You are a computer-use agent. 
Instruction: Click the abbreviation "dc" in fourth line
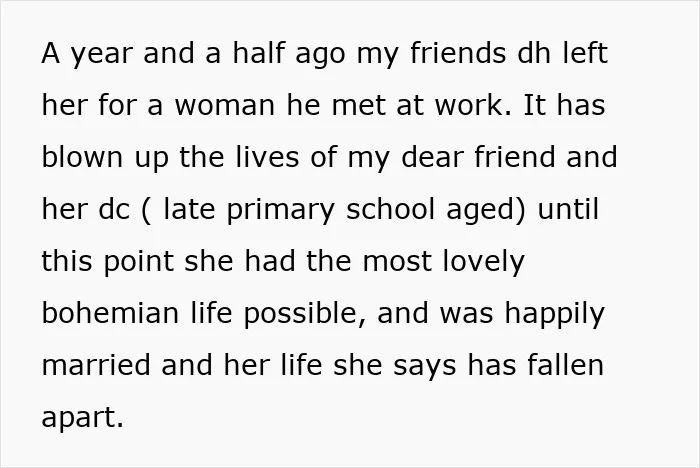click(x=114, y=209)
